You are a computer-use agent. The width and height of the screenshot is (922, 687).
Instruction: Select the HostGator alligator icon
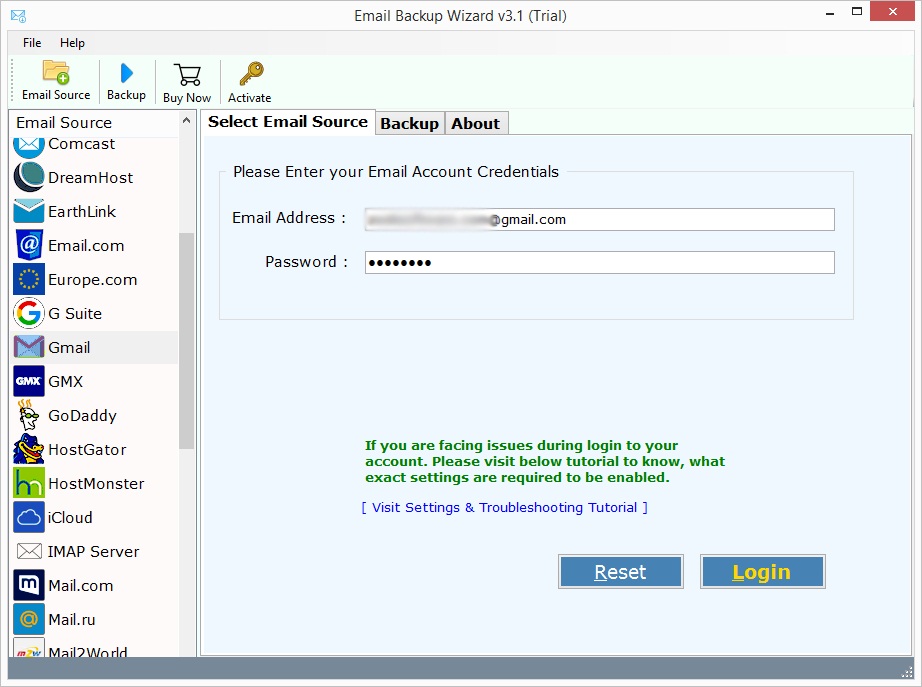tap(29, 449)
